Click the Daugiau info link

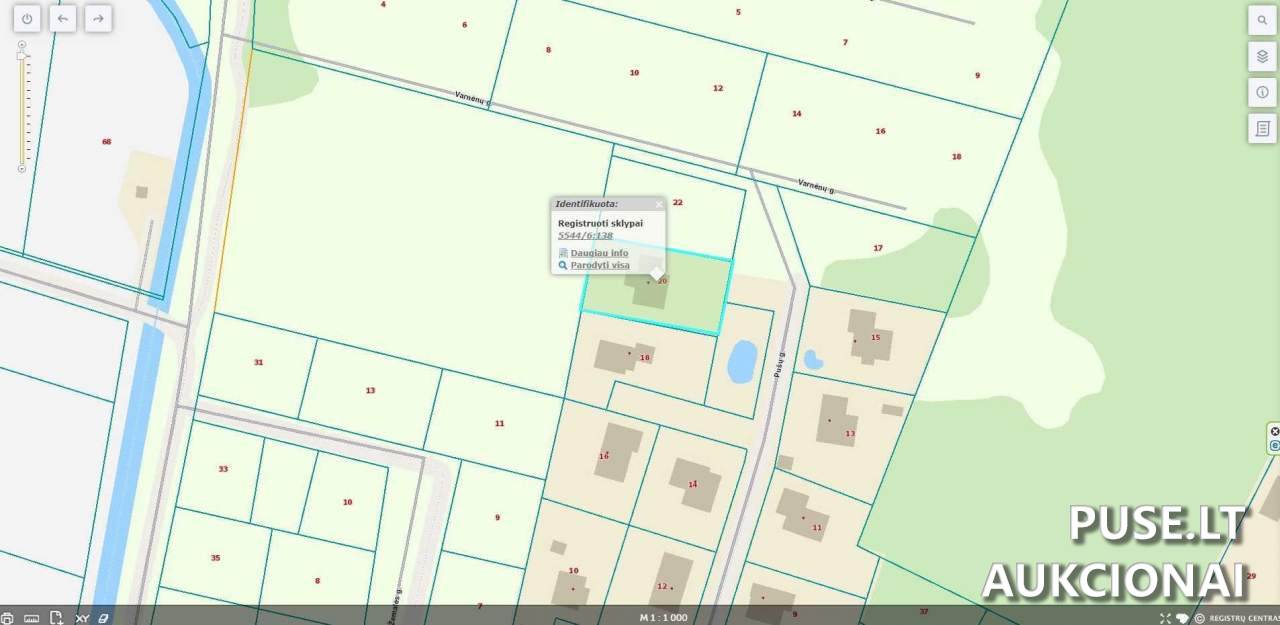[x=599, y=253]
